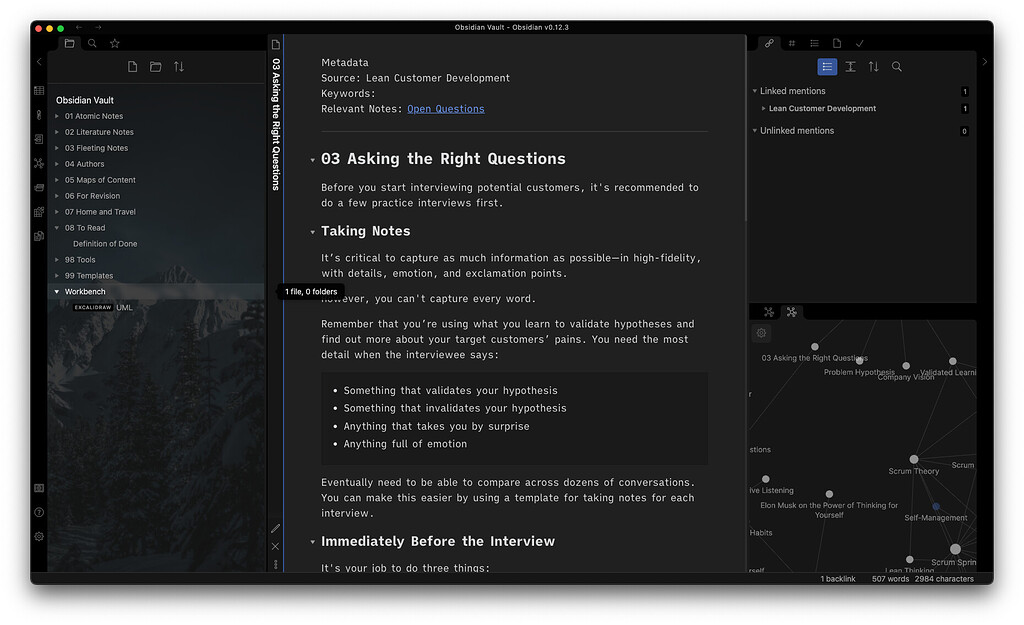Collapse the Workbench folder
Image resolution: width=1024 pixels, height=625 pixels.
[x=57, y=291]
